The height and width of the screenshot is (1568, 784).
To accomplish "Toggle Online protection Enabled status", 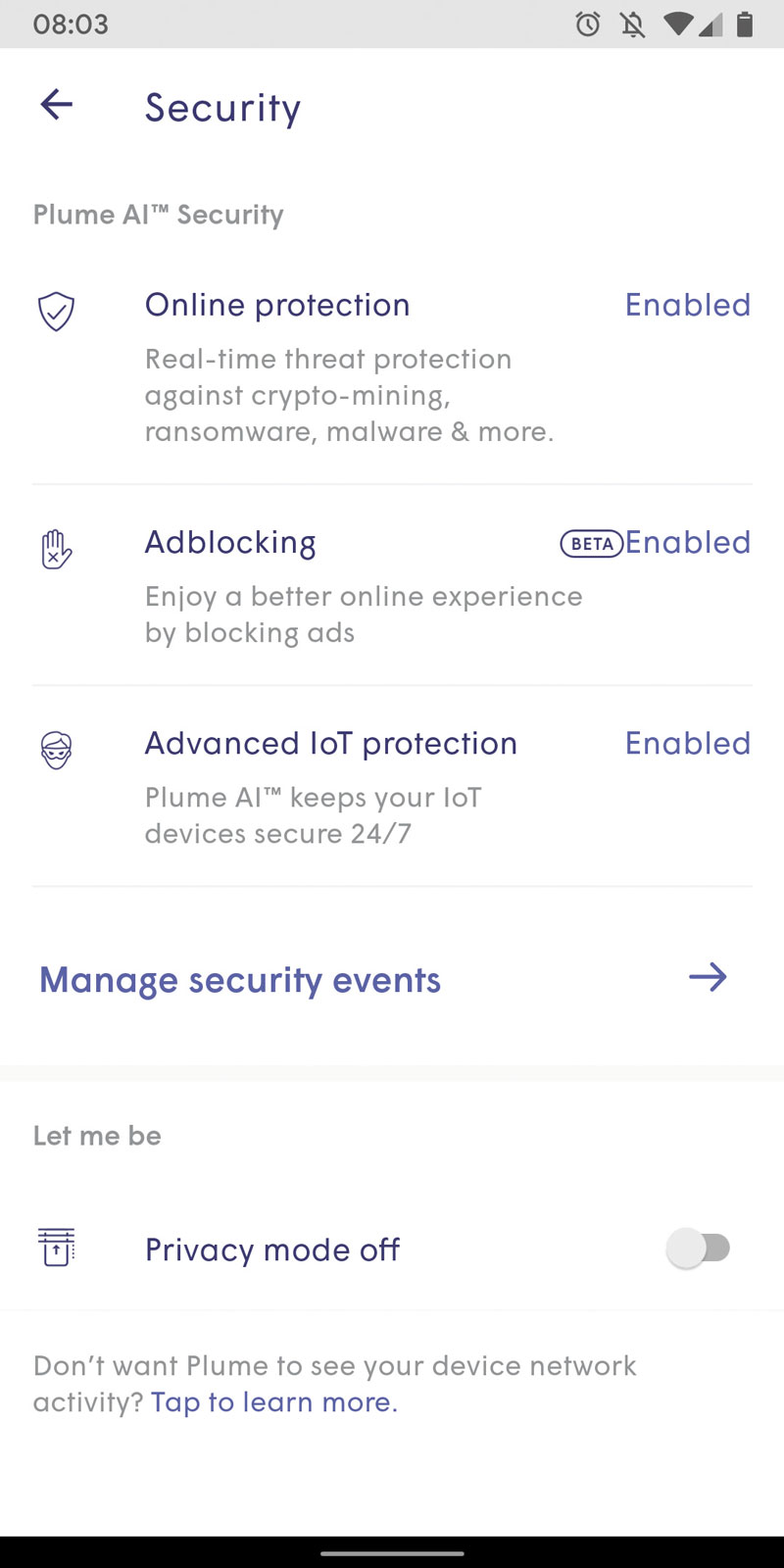I will pos(688,305).
